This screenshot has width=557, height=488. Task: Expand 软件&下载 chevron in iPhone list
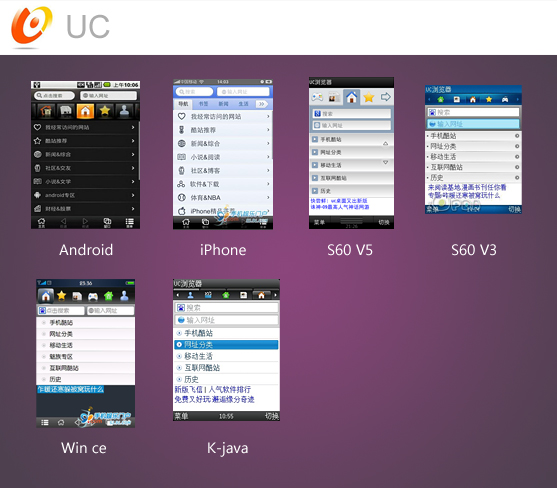(x=268, y=184)
